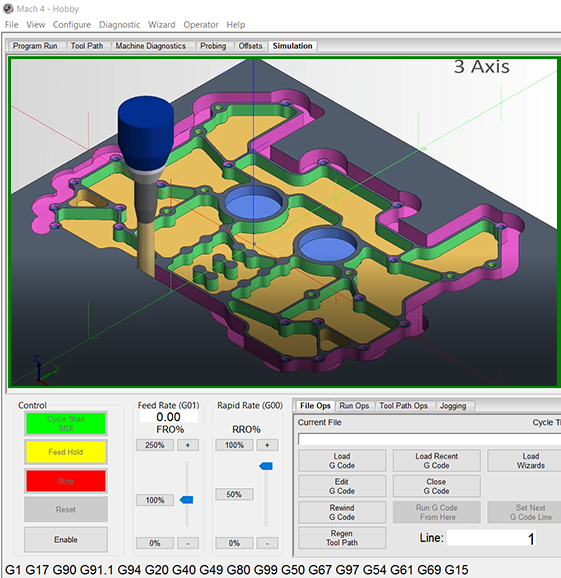The width and height of the screenshot is (561, 578).
Task: Click the RRO% slider handle
Action: pos(266,466)
